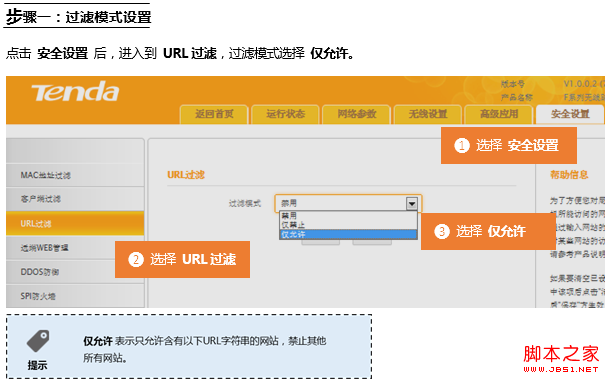Screen dimensions: 612x385
Task: Open the highlighted URL过滤 sidebar item
Action: [x=75, y=223]
